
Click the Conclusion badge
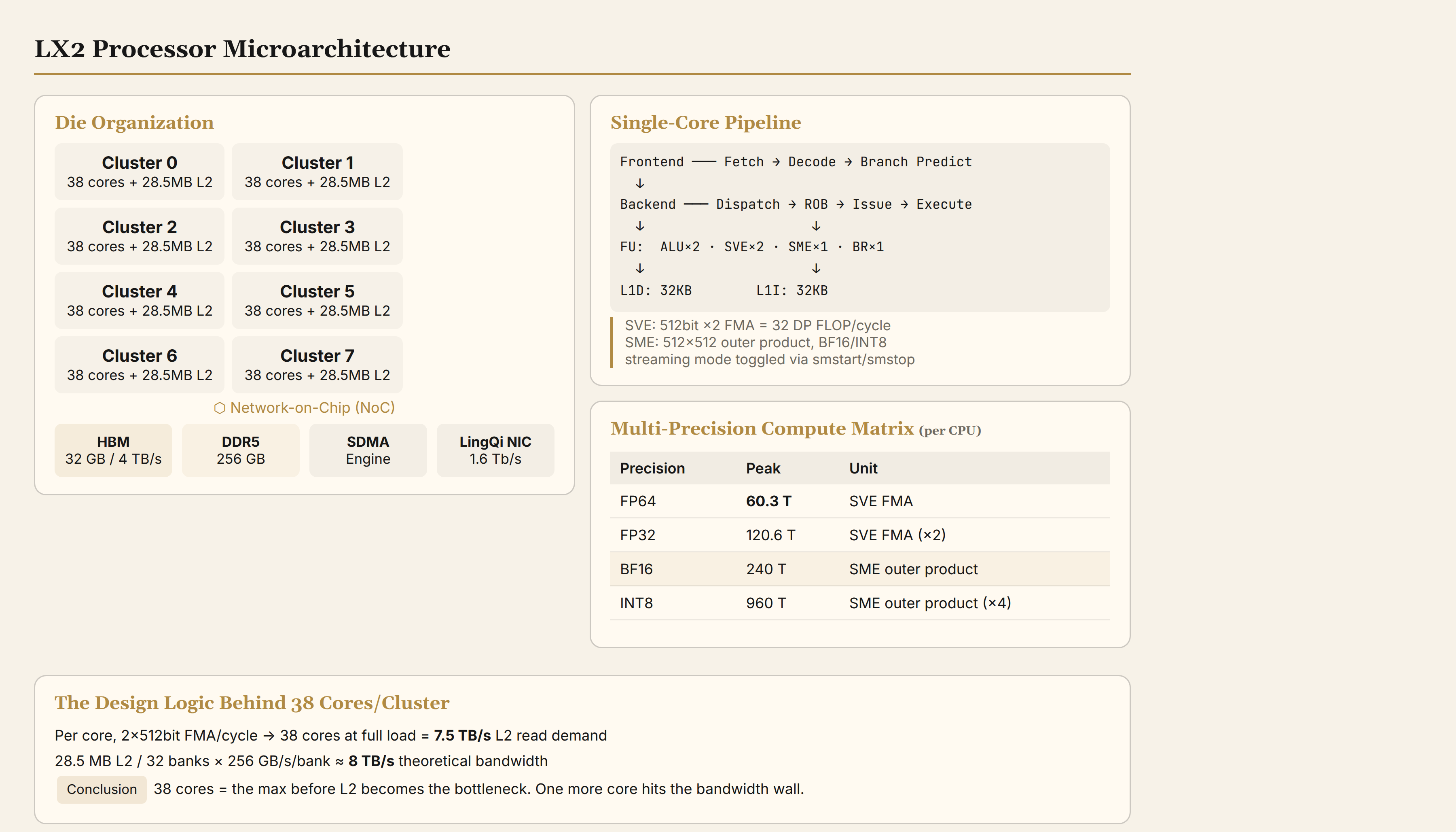(x=102, y=789)
